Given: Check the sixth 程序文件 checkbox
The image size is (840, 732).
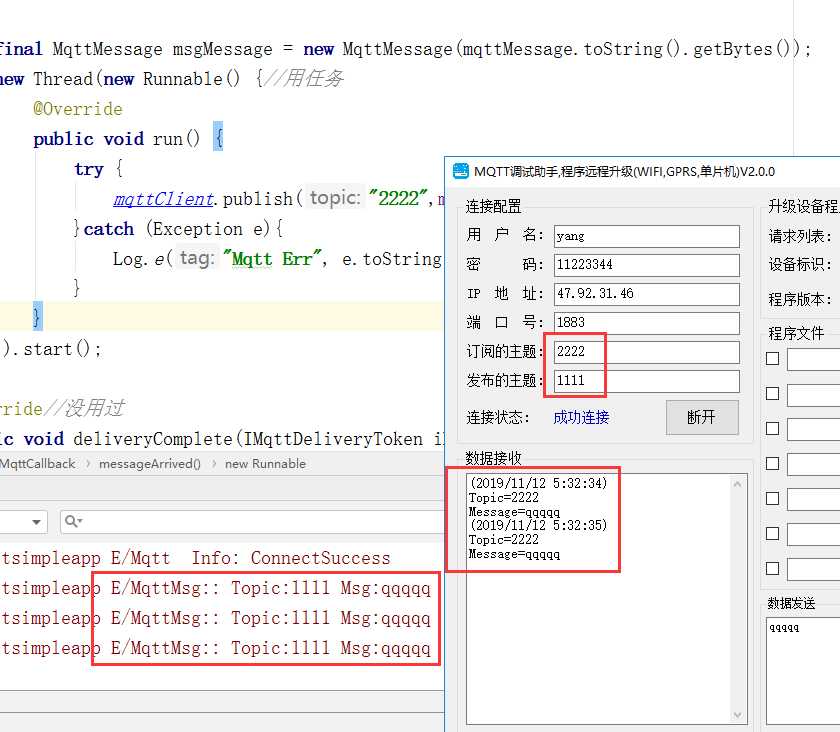Looking at the screenshot, I should (x=772, y=534).
